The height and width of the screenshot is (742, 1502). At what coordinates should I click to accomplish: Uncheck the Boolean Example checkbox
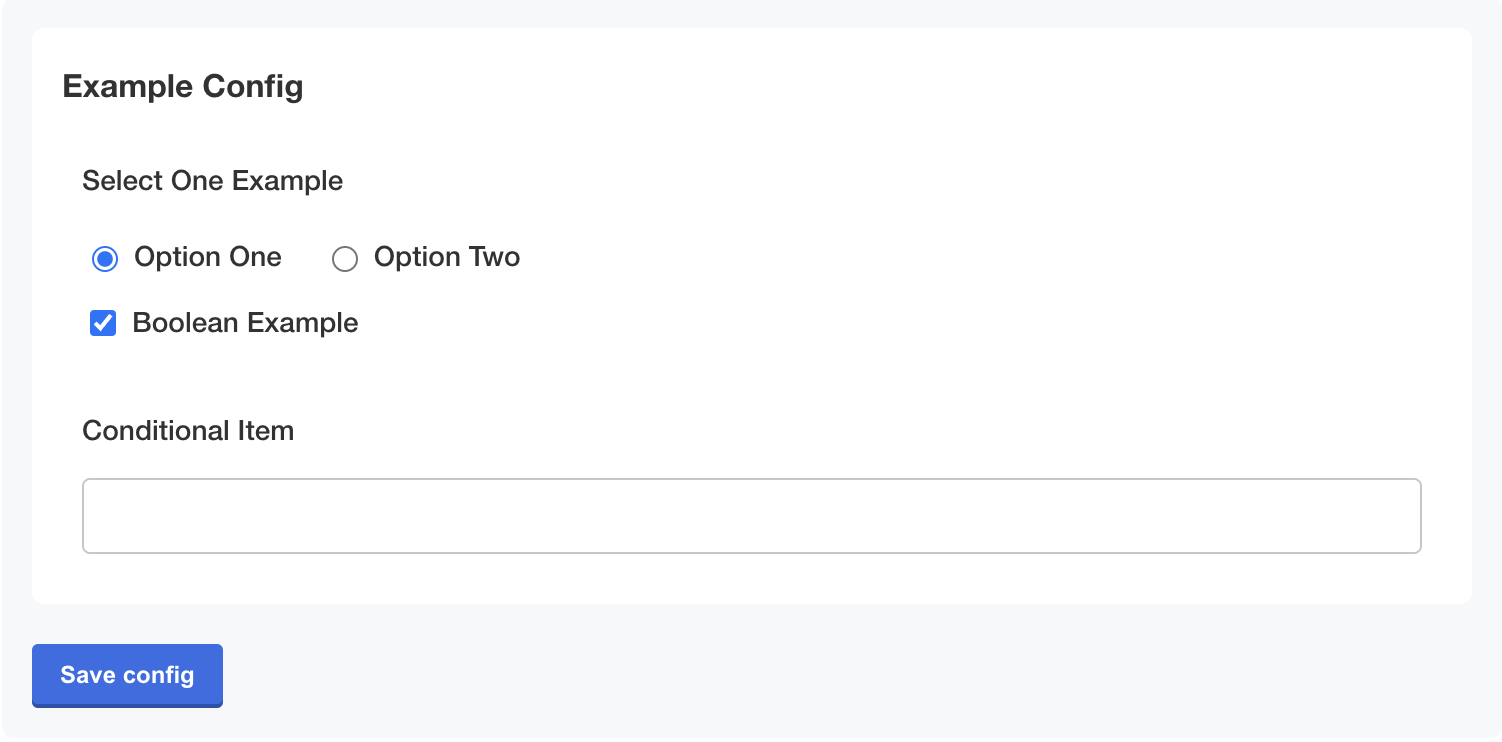coord(102,322)
